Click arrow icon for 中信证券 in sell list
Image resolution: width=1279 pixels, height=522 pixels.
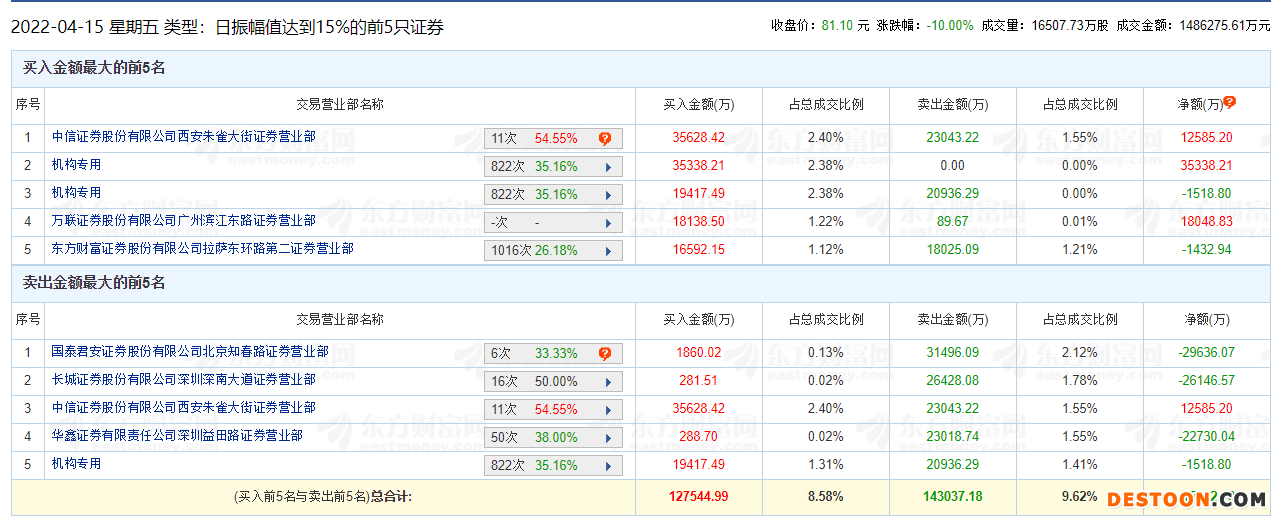[608, 410]
